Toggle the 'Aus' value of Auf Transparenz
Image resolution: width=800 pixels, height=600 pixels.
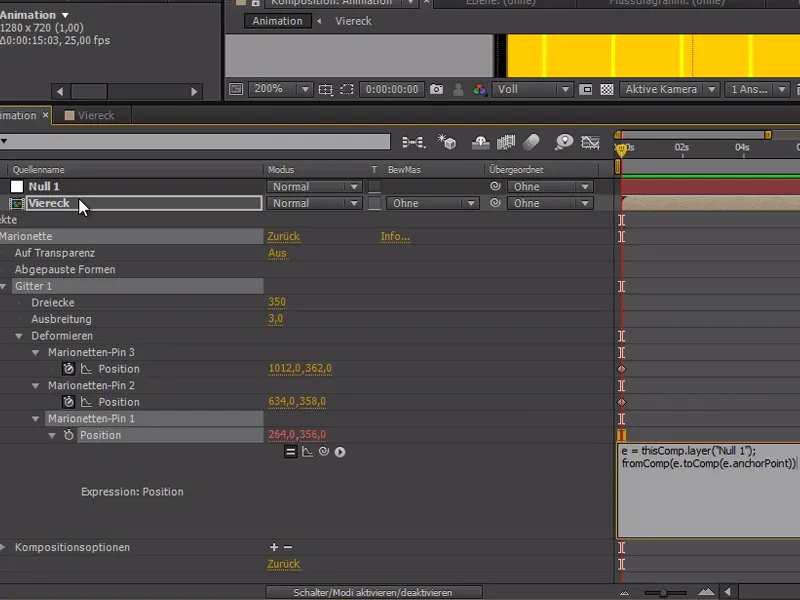(277, 253)
